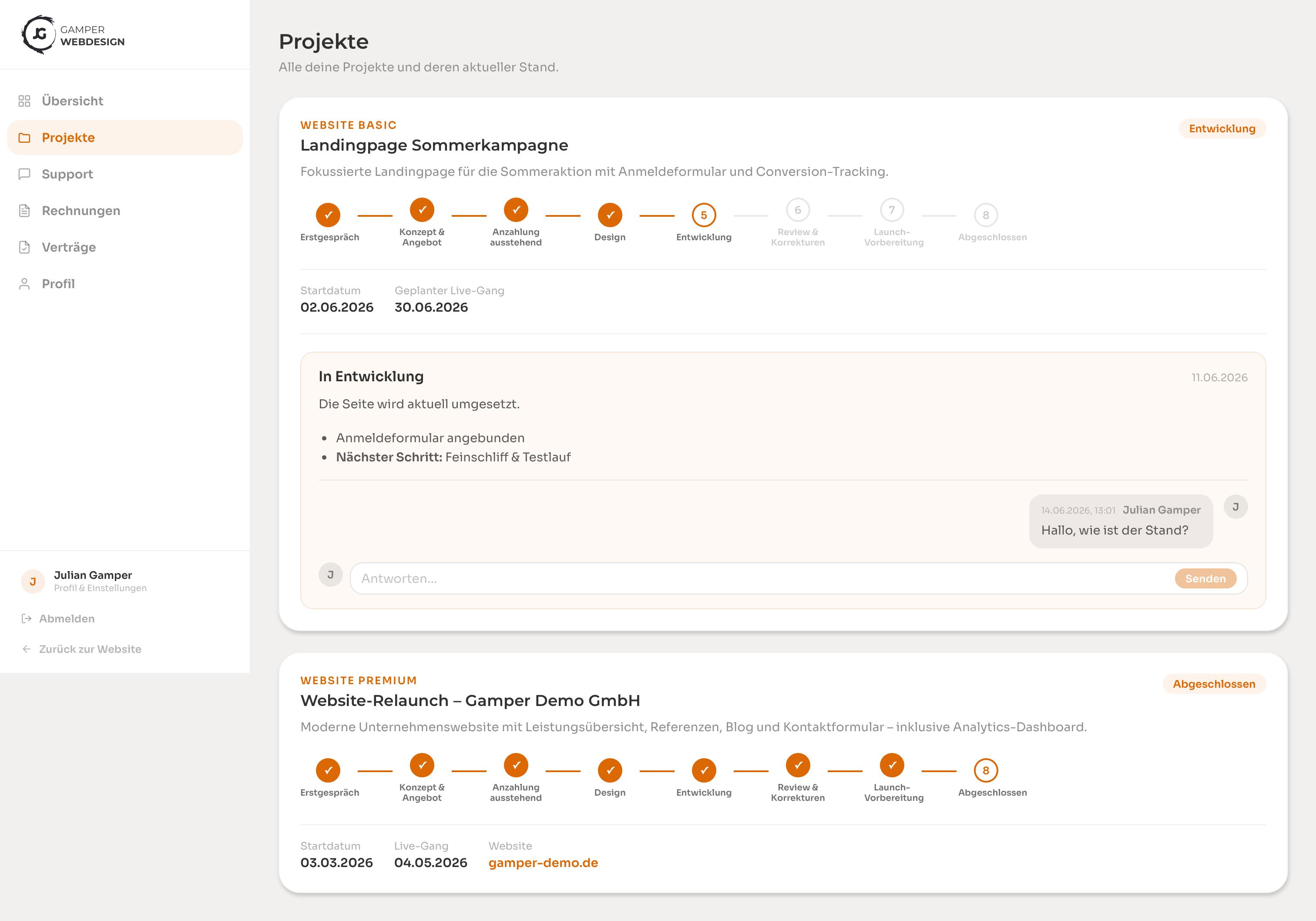This screenshot has height=921, width=1316.
Task: Click the Hallo, wie ist der Stand? message
Action: [x=1115, y=530]
